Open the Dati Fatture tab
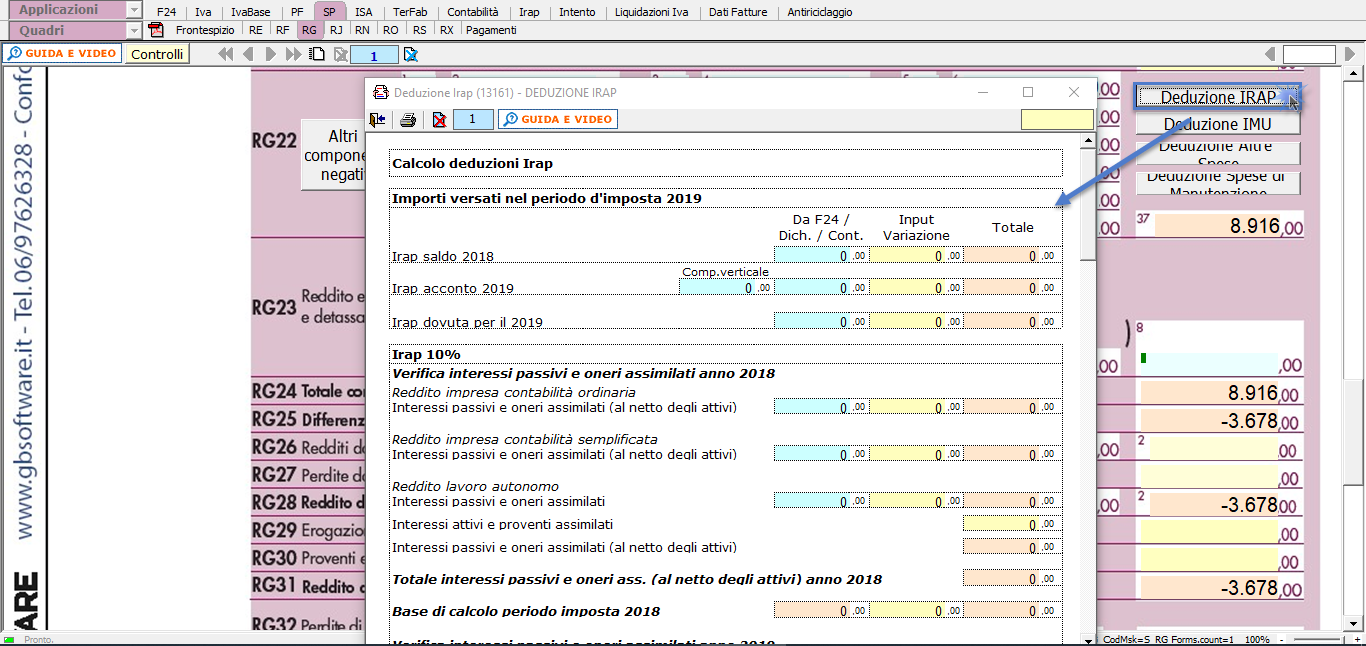Screen dimensions: 1366x646 click(x=738, y=12)
